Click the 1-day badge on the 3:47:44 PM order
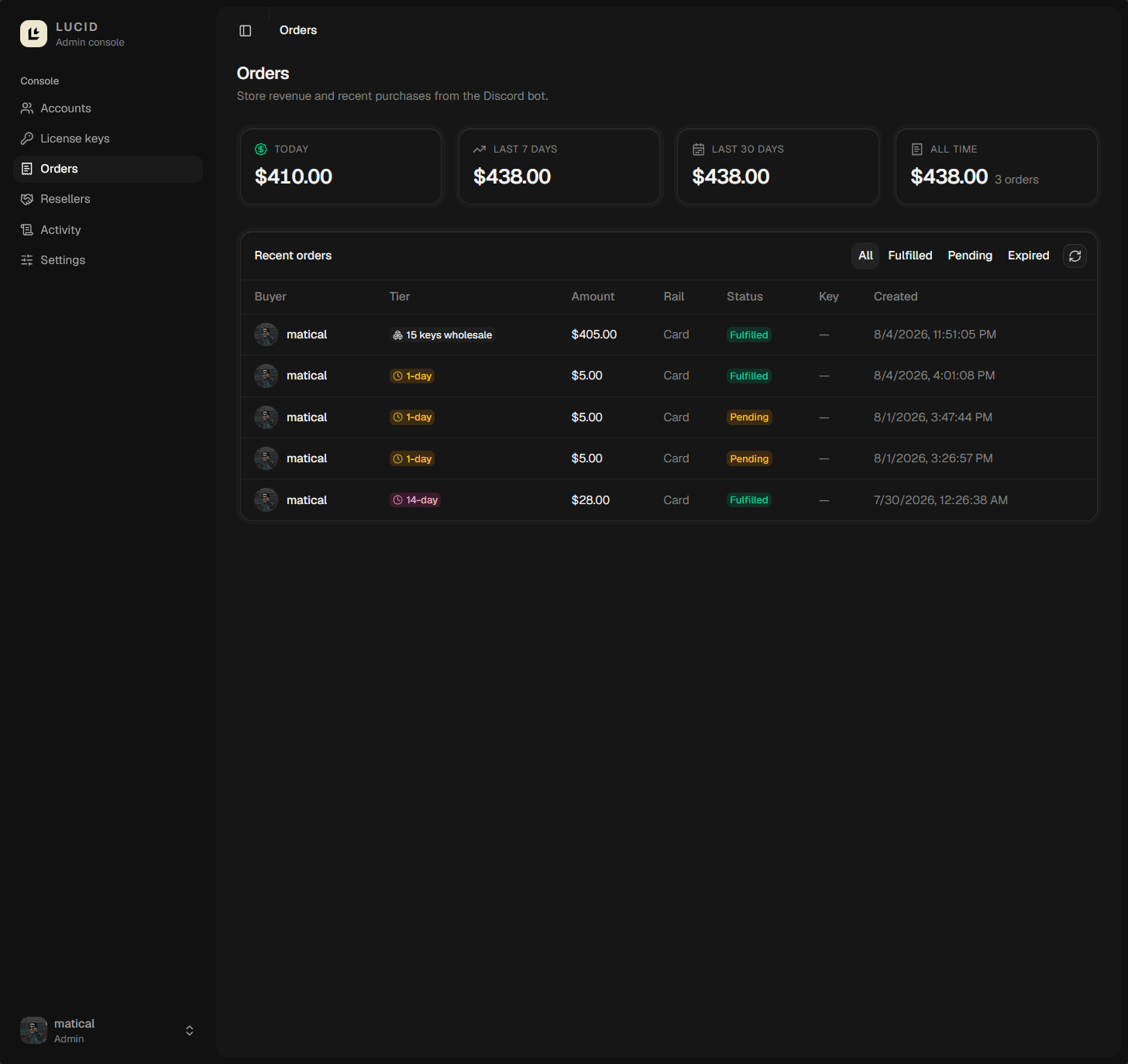Image resolution: width=1128 pixels, height=1064 pixels. (412, 417)
